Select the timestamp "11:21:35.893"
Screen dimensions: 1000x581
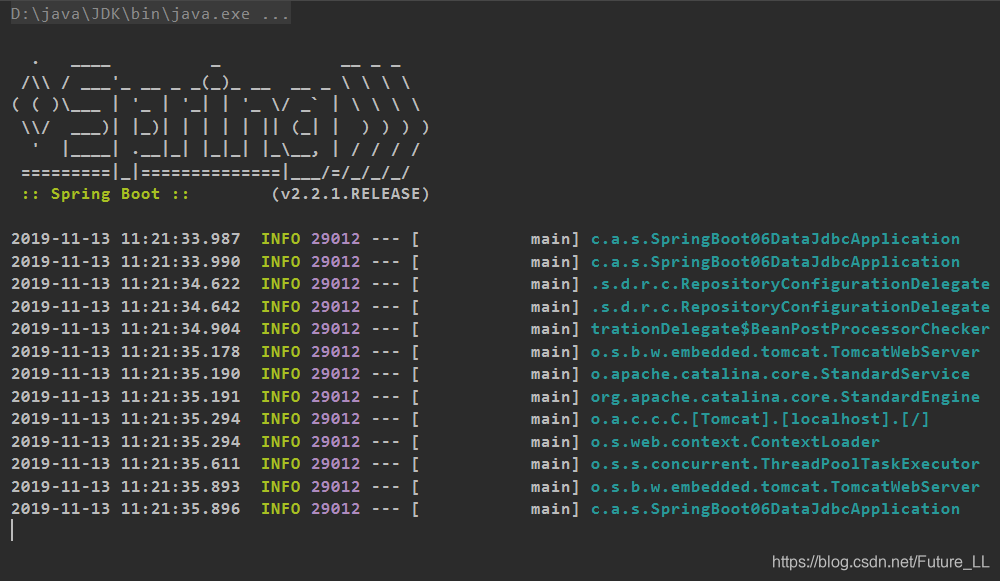click(x=180, y=487)
